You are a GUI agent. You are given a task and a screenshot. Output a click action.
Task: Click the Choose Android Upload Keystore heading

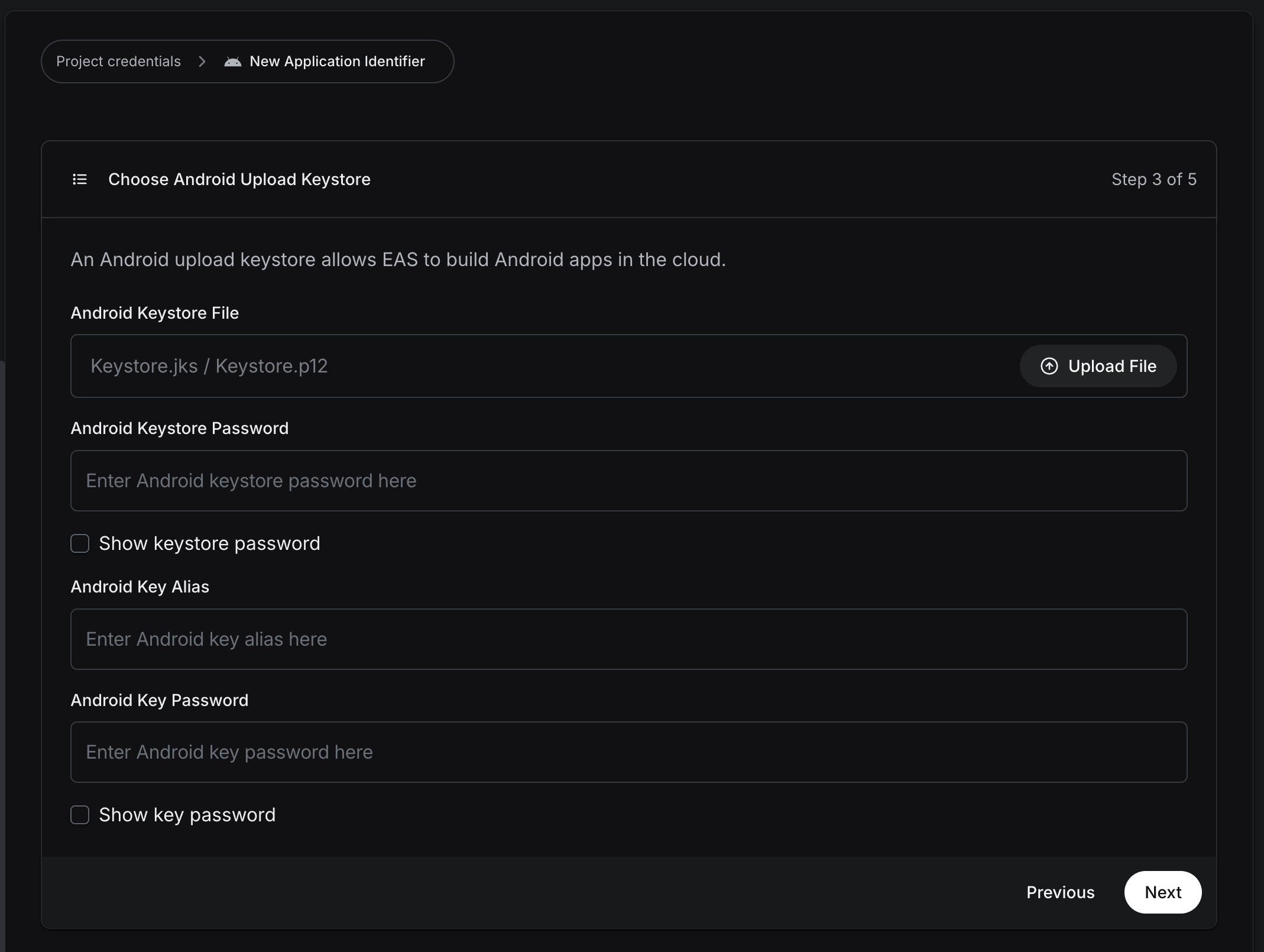coord(239,179)
